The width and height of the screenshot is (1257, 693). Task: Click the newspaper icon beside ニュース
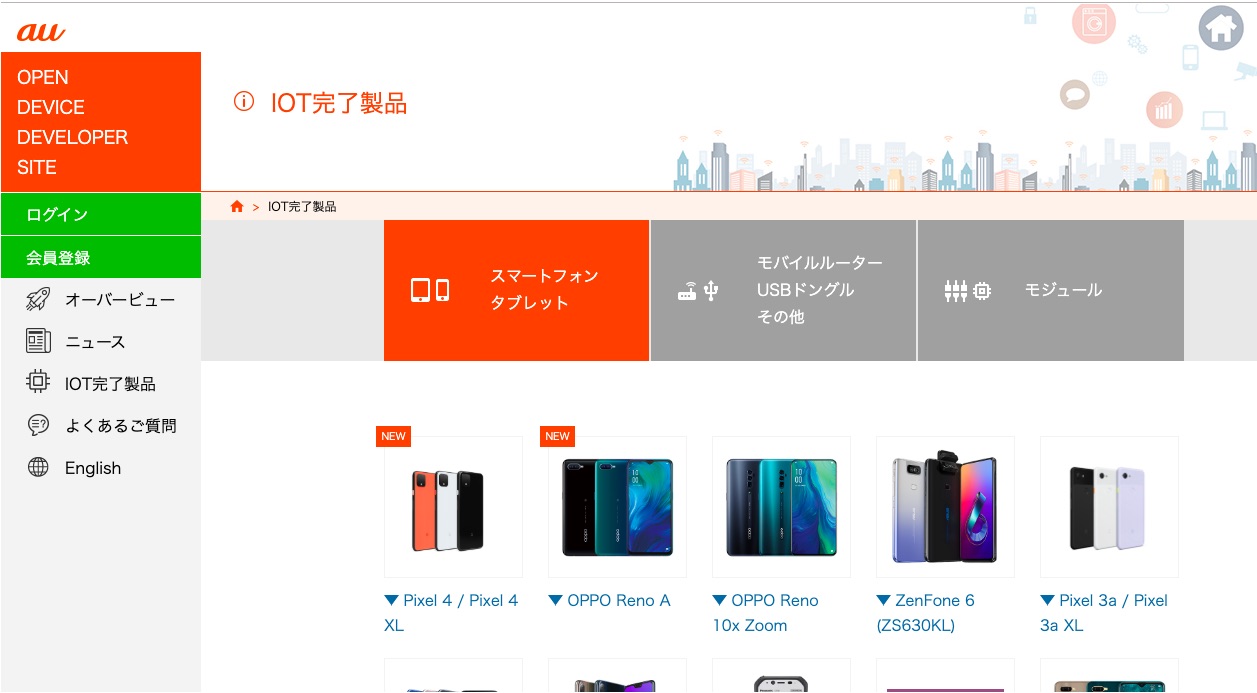[38, 341]
